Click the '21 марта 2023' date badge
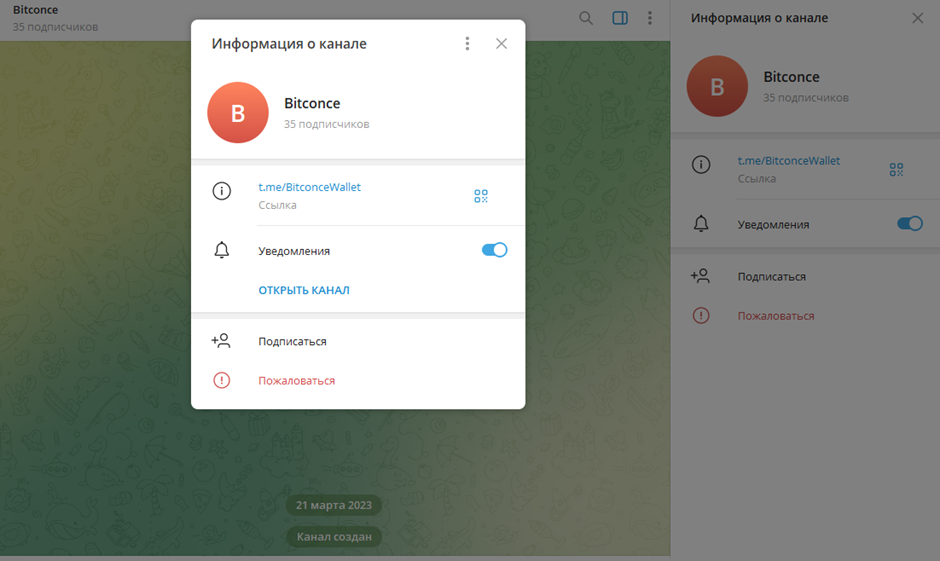Screen dimensions: 940x561 click(334, 505)
